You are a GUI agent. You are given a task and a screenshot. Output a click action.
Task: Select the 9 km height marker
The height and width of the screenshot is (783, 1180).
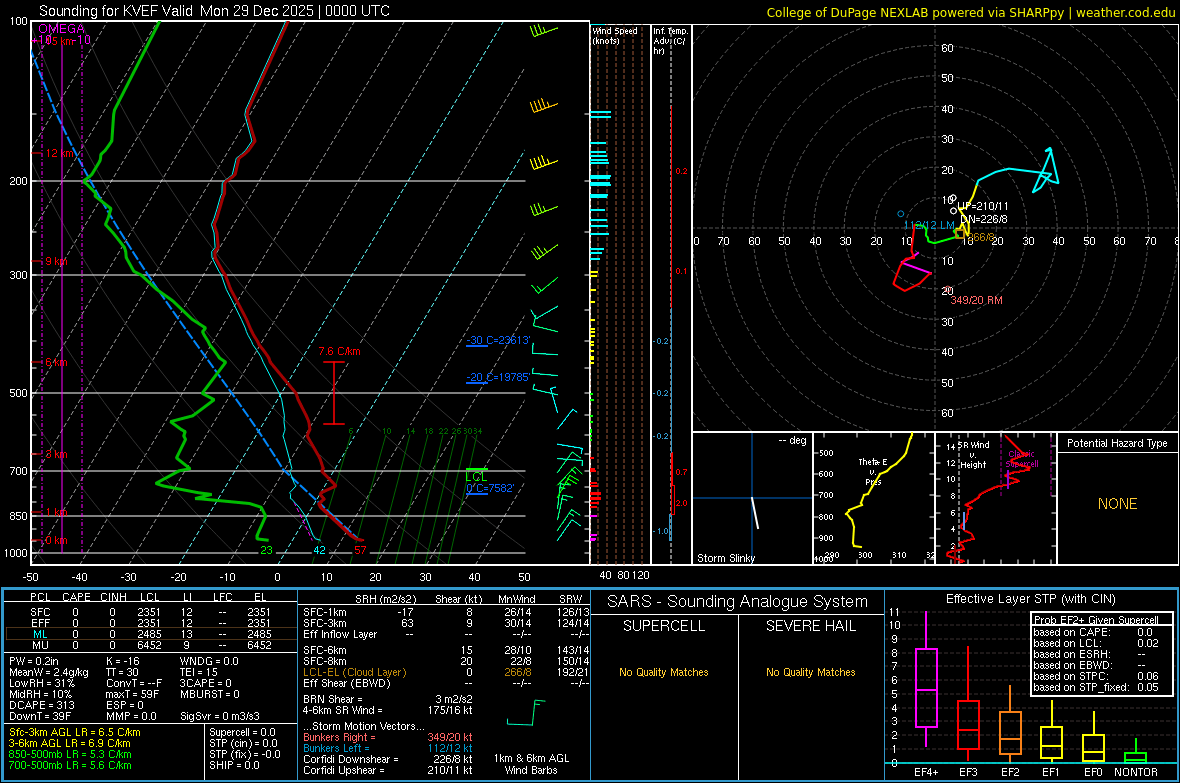[x=56, y=261]
